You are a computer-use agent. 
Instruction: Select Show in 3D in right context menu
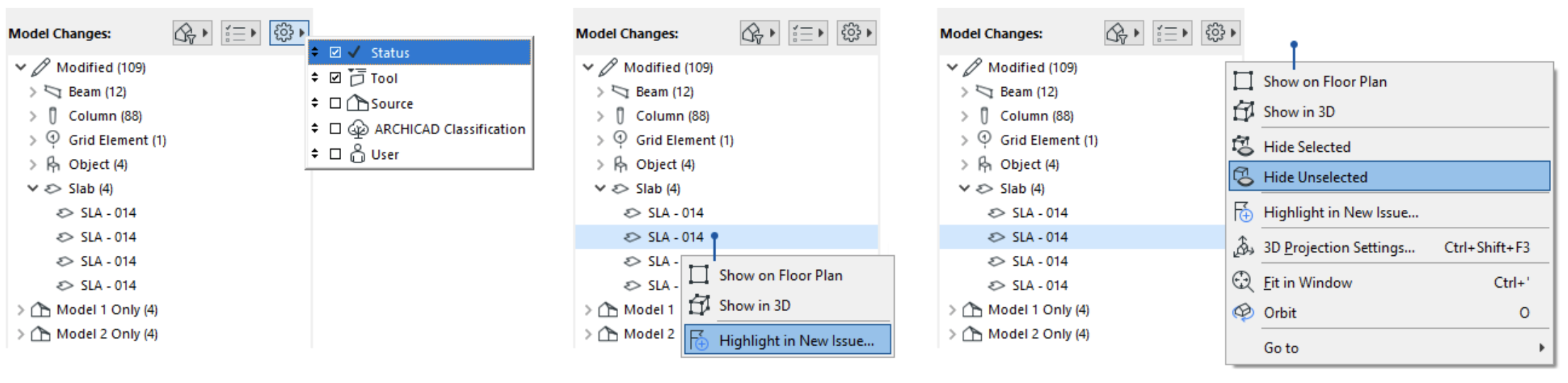[1299, 112]
